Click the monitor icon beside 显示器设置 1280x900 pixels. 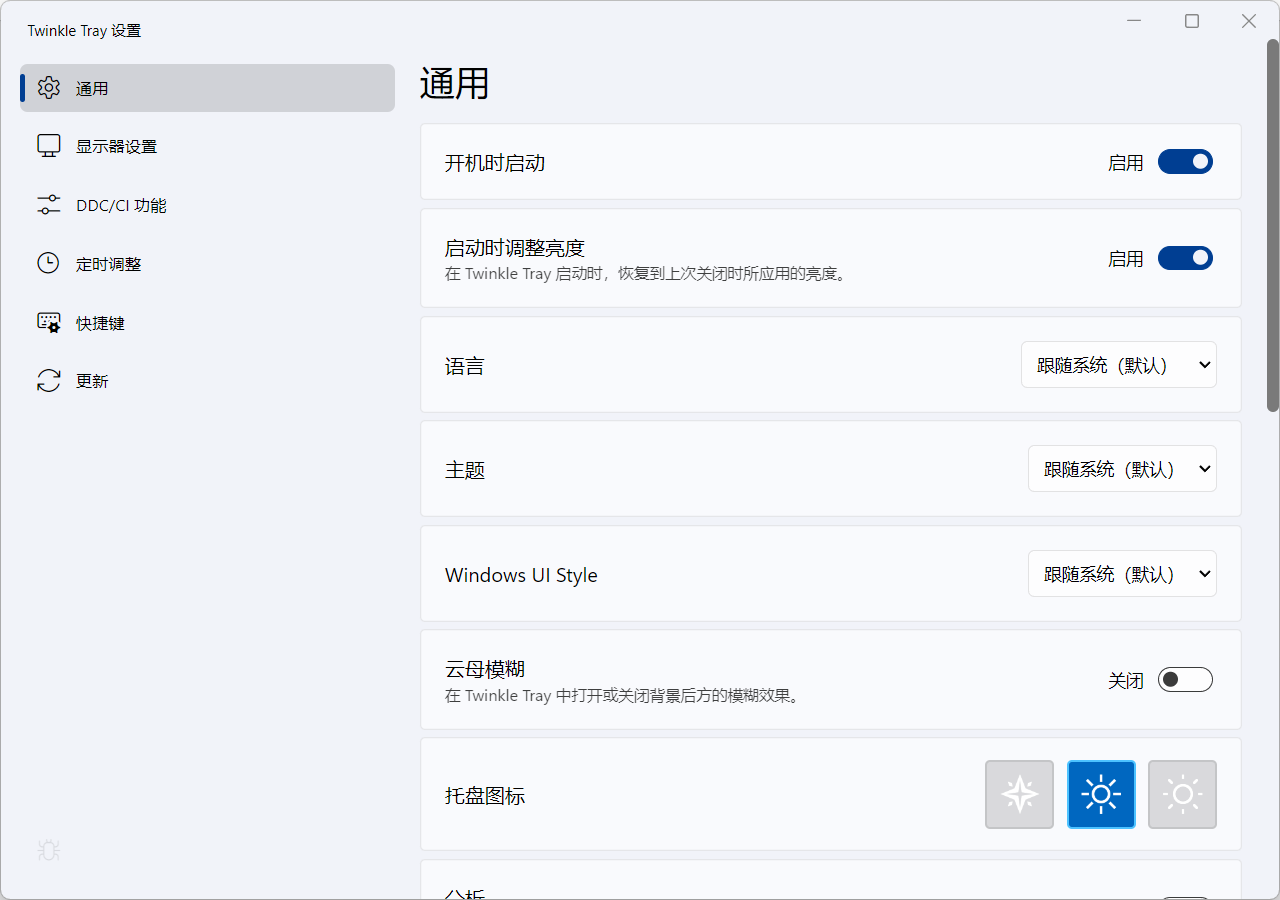[49, 146]
